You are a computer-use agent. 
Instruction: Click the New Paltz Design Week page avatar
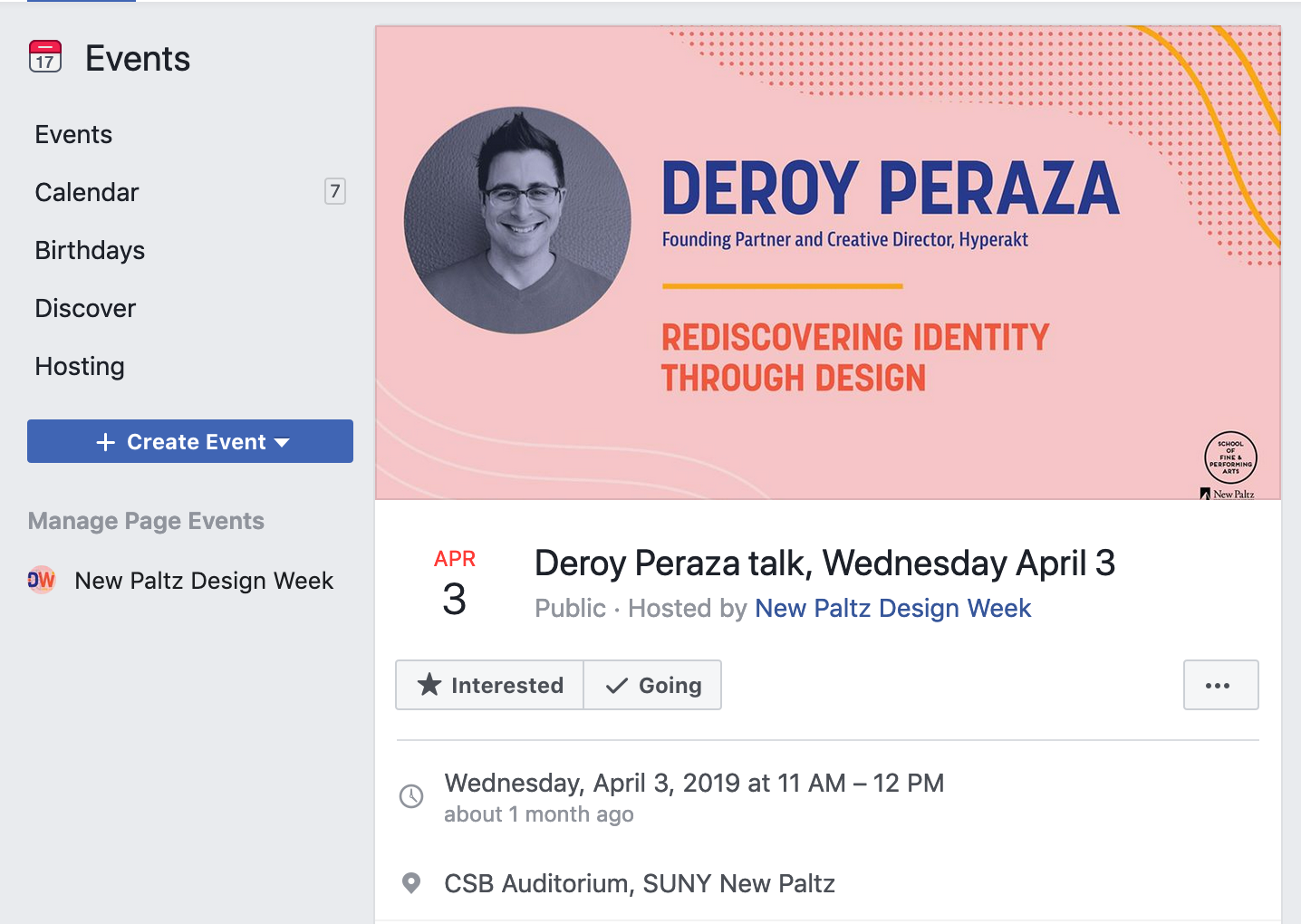42,580
